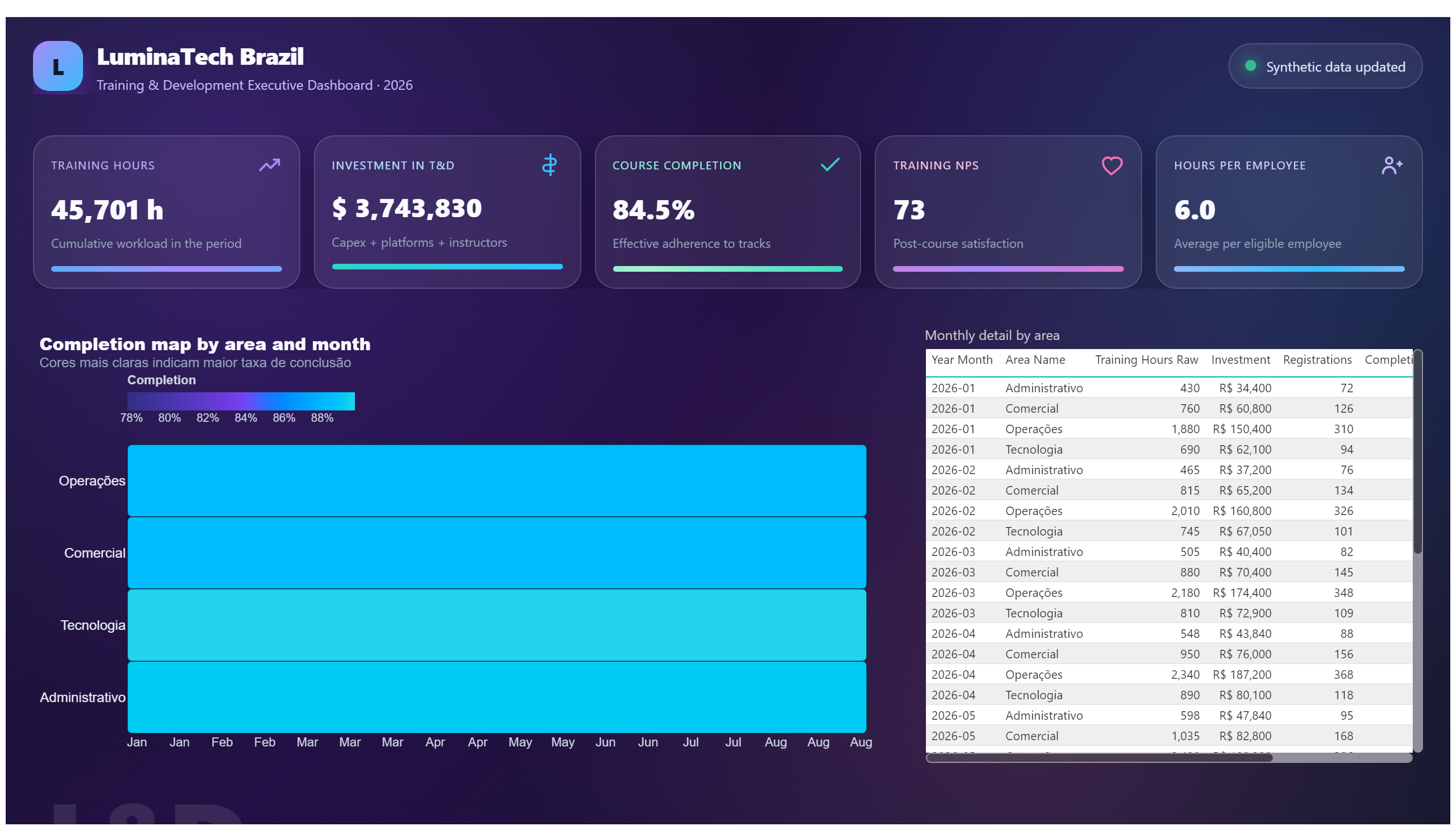Click the Monthly detail by area title
Screen dimensions: 1456x830
(992, 335)
